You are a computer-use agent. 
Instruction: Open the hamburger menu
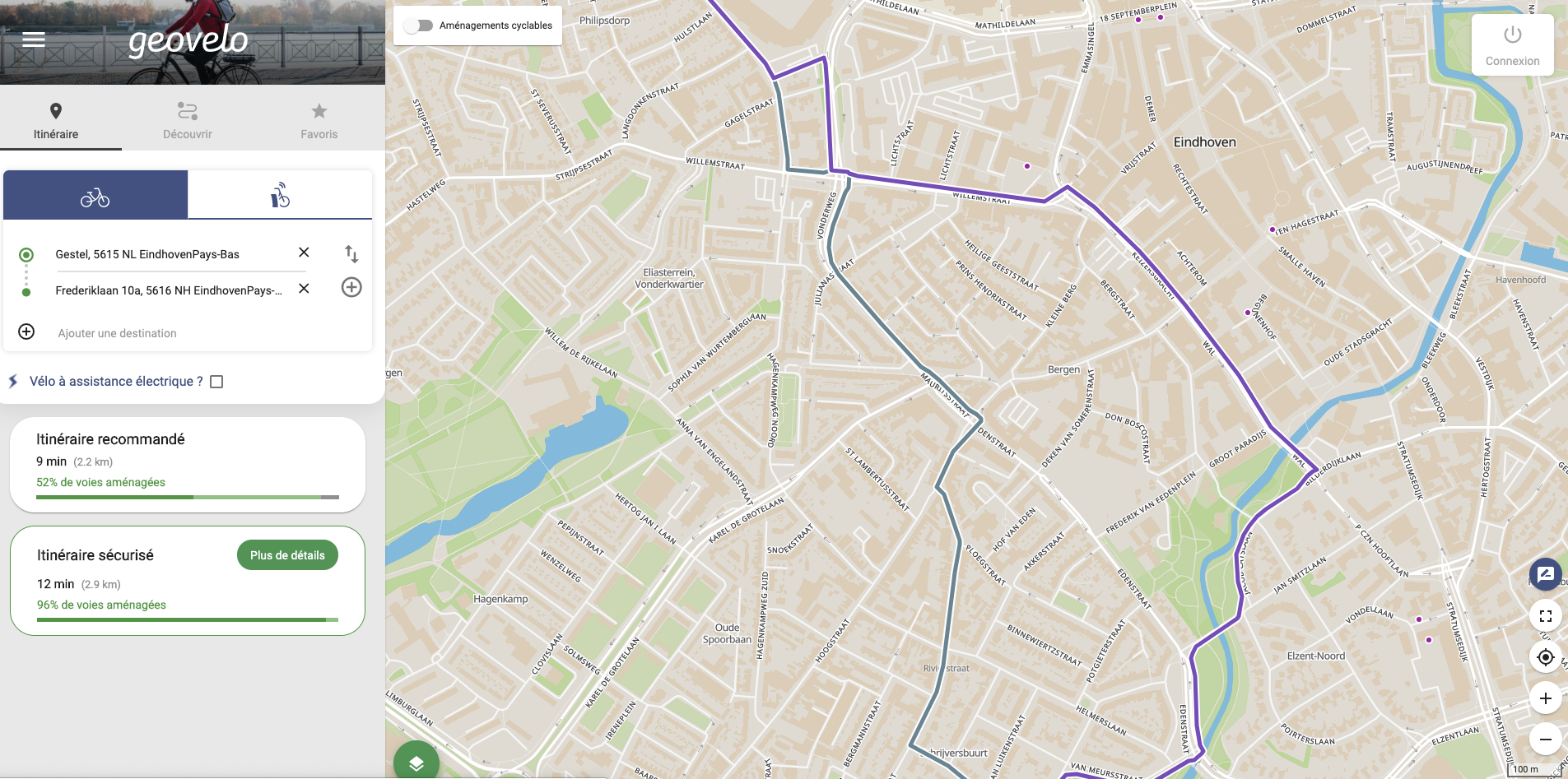(34, 39)
